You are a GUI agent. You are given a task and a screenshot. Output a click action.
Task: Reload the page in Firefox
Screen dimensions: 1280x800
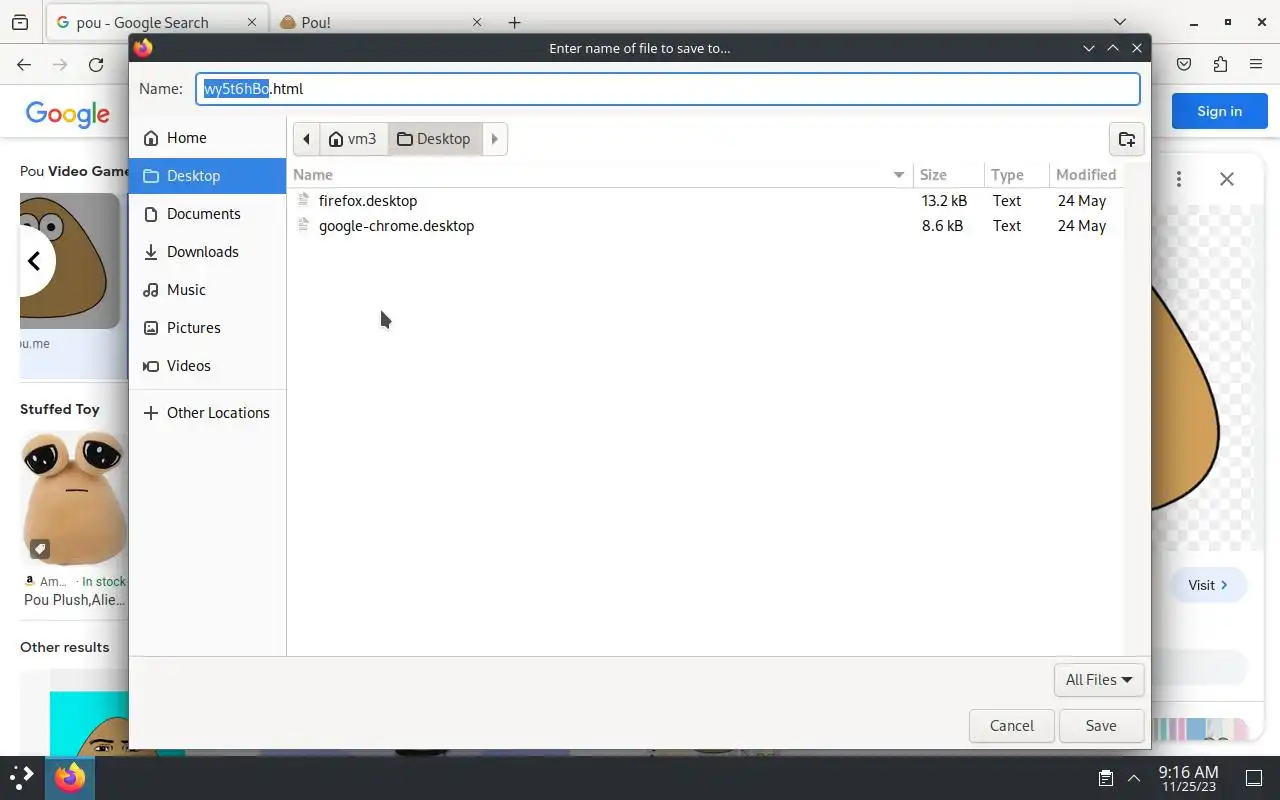tap(96, 64)
